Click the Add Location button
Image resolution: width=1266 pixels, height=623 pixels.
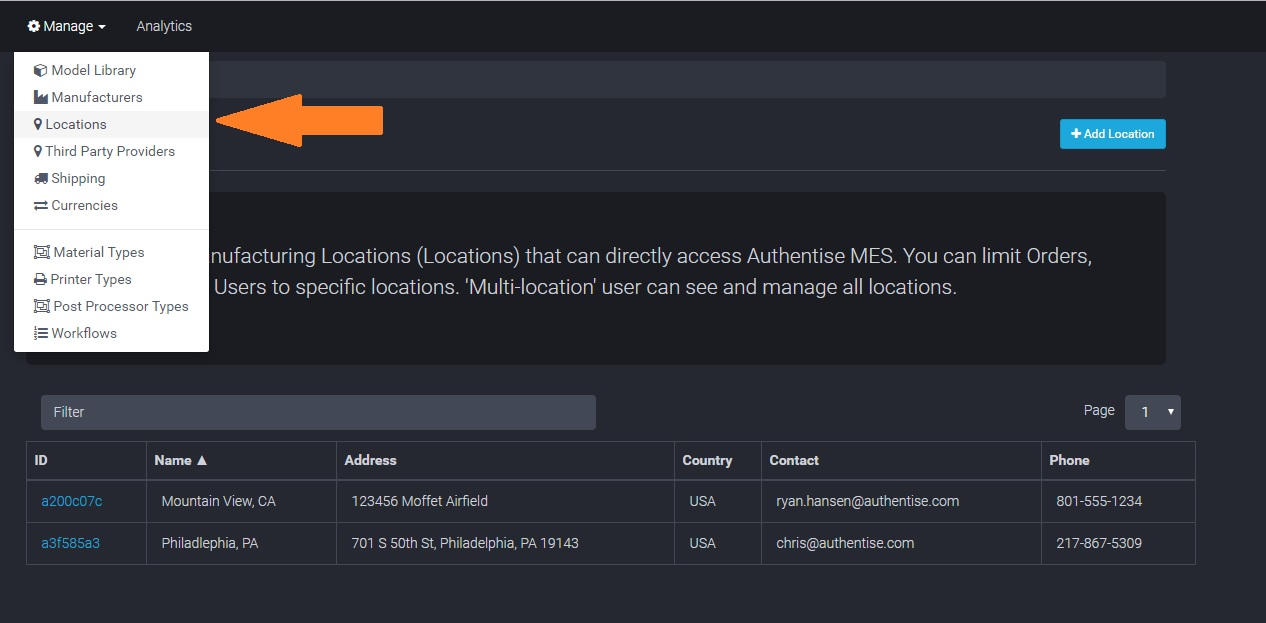pyautogui.click(x=1112, y=134)
